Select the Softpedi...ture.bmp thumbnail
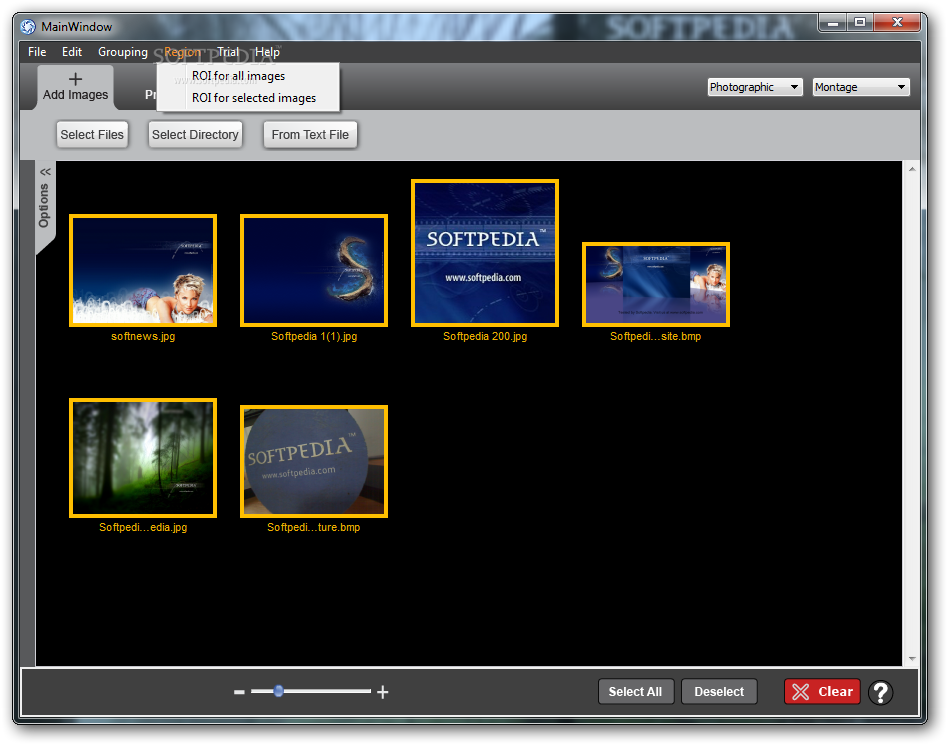The width and height of the screenshot is (948, 745). tap(314, 461)
